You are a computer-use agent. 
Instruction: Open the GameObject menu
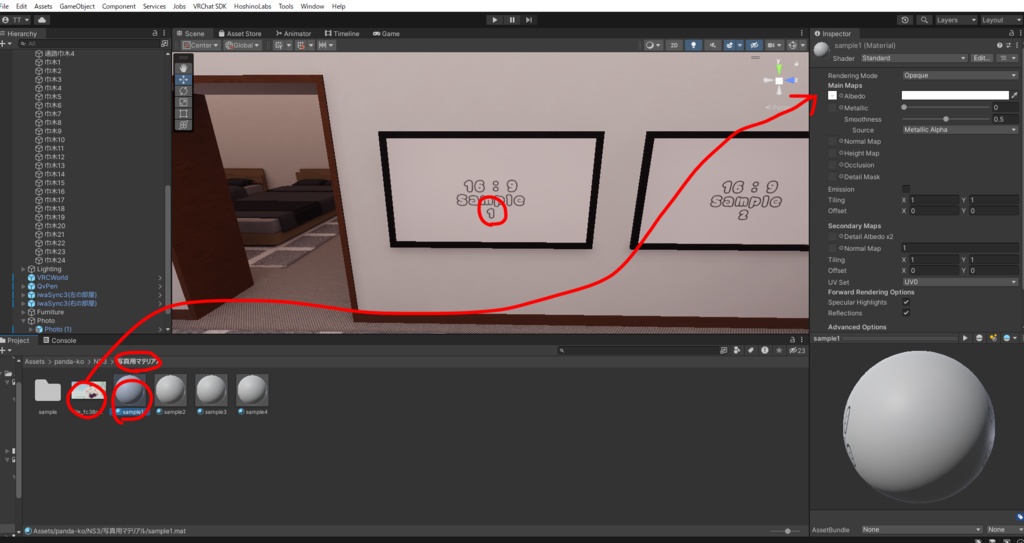(x=77, y=6)
